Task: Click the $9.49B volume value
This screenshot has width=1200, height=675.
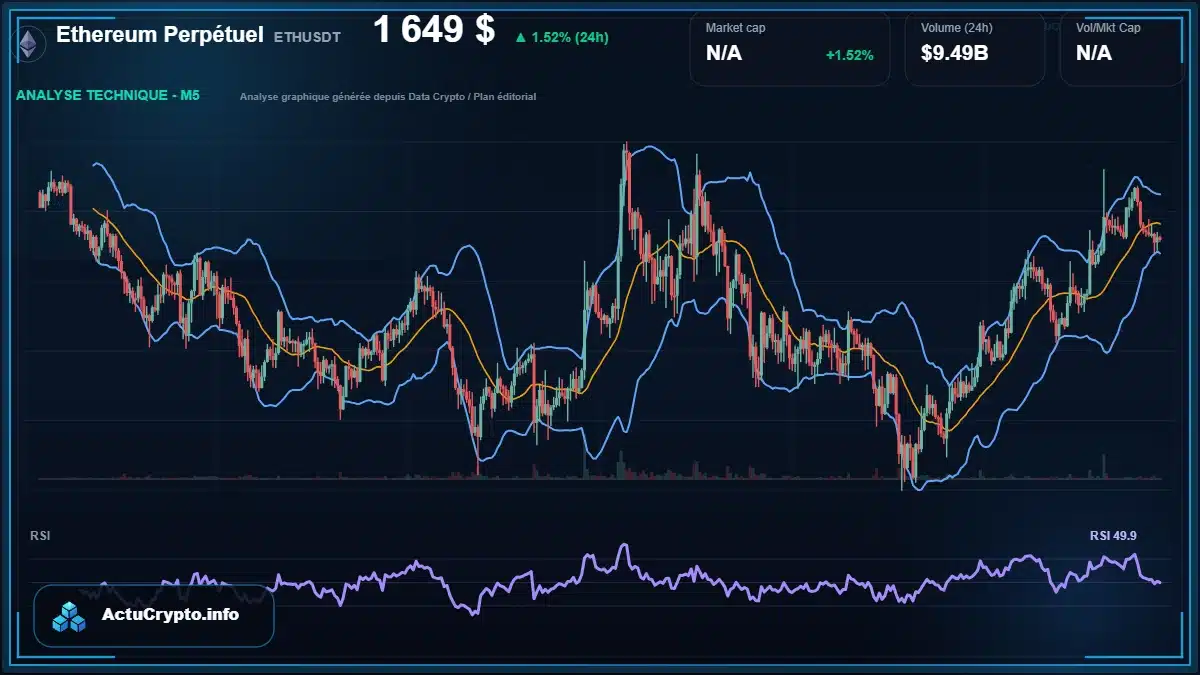Action: pos(954,53)
